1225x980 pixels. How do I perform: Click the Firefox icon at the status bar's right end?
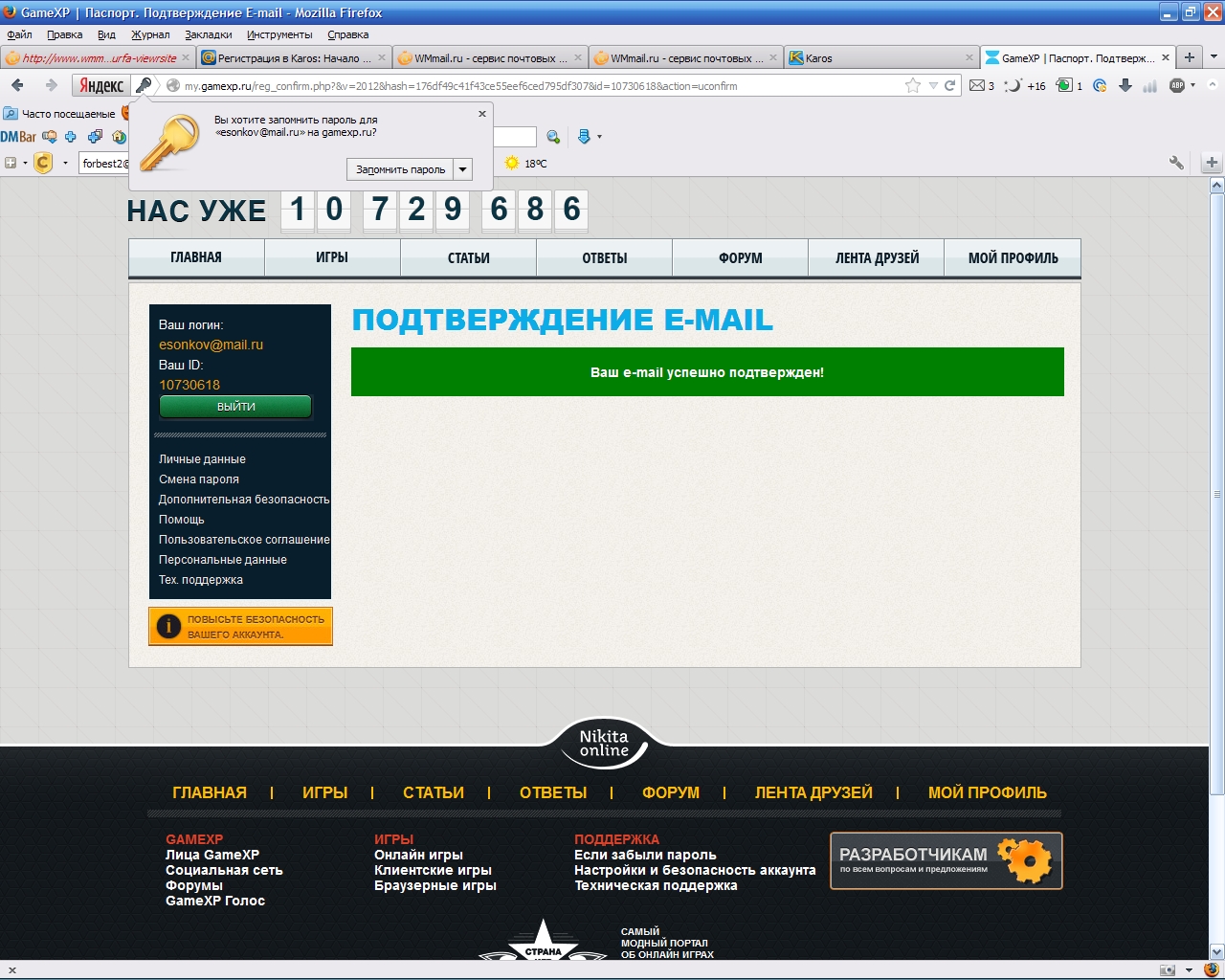1212,969
